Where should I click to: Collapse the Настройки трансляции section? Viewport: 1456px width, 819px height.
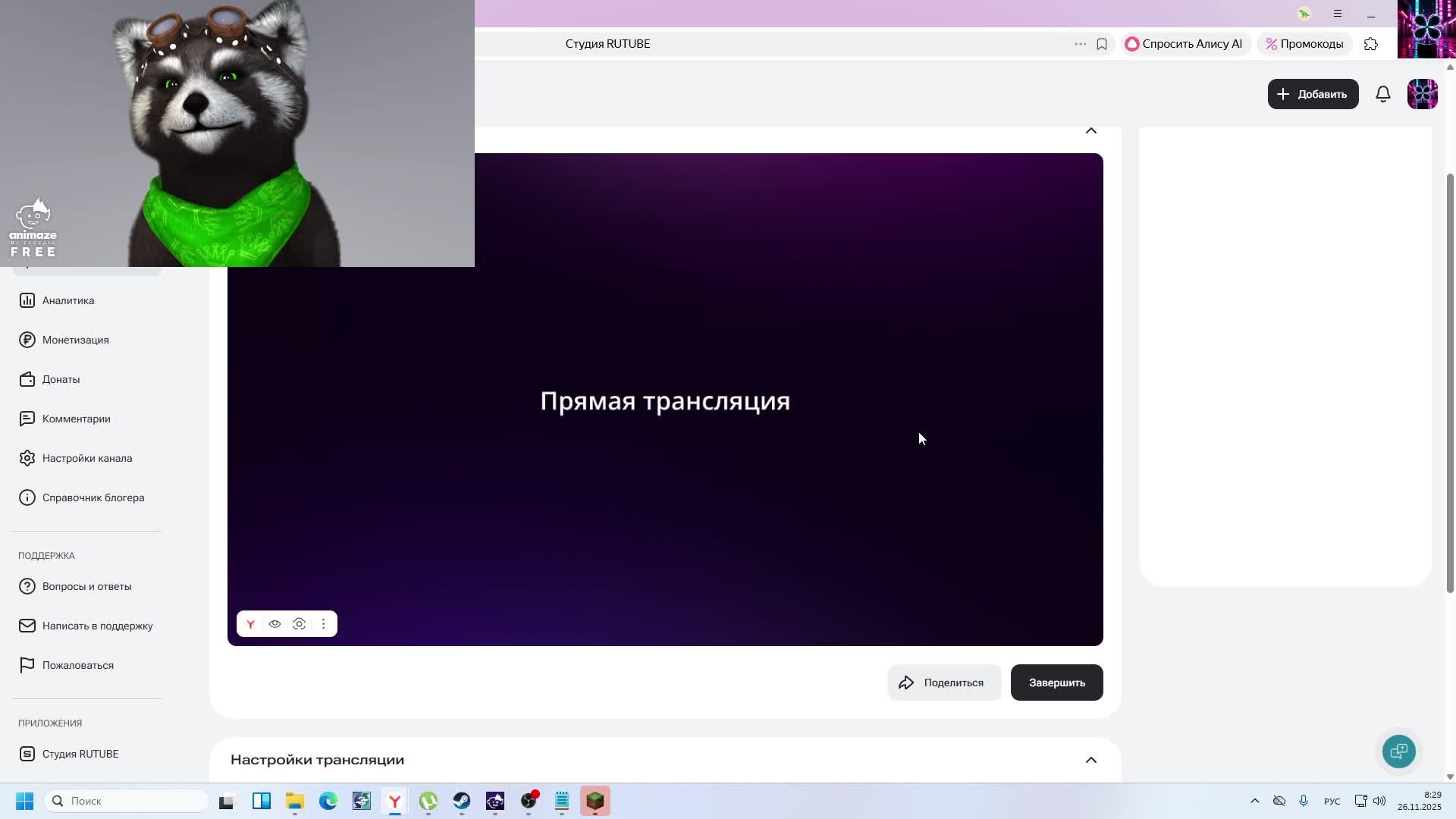[x=1090, y=760]
